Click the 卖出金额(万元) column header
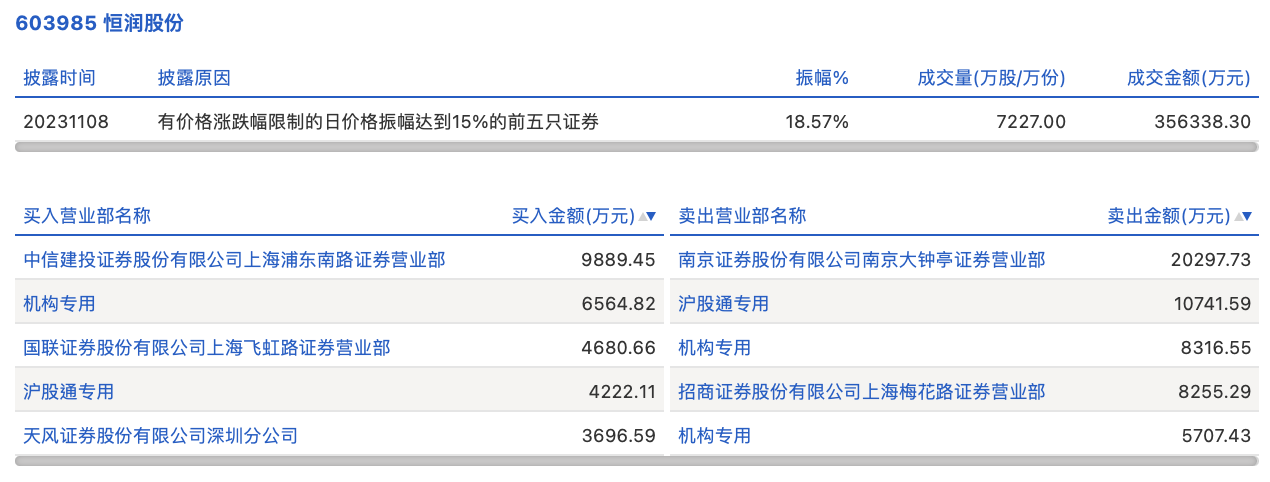 pos(1168,216)
